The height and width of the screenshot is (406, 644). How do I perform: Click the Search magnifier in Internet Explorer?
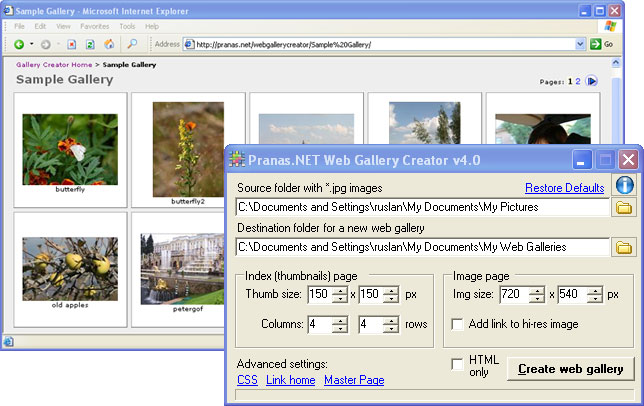(132, 44)
